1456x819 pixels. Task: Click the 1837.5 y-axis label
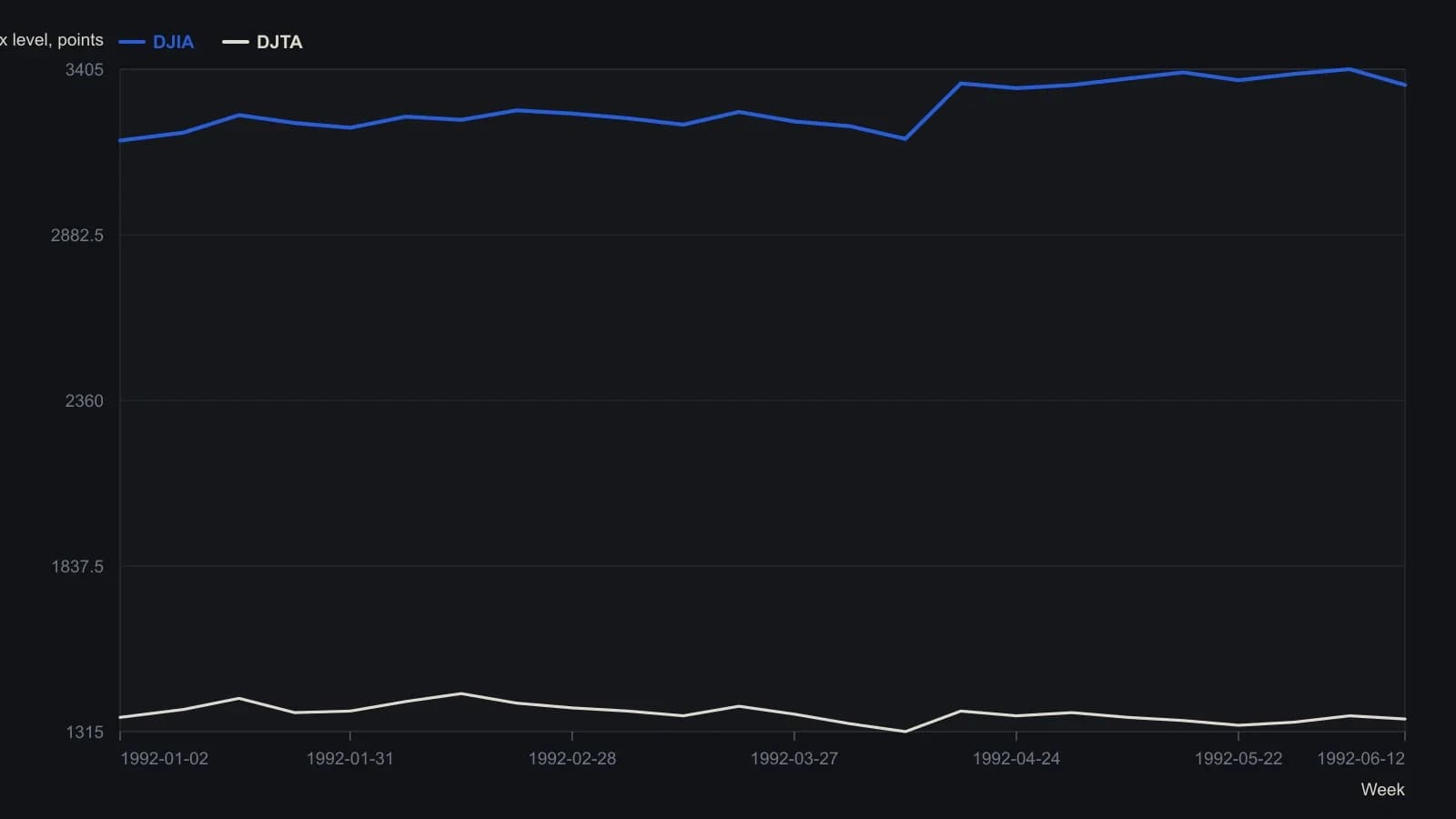point(77,567)
